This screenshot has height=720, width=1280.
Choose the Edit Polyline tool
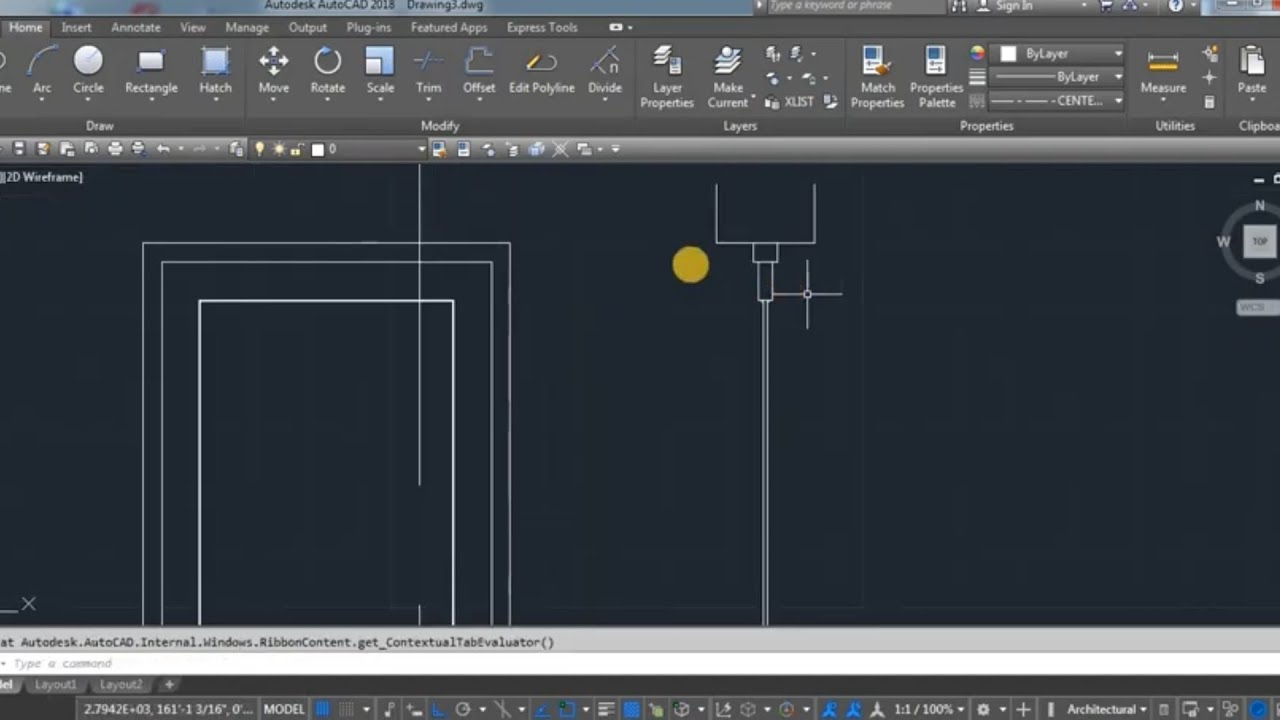pyautogui.click(x=541, y=71)
